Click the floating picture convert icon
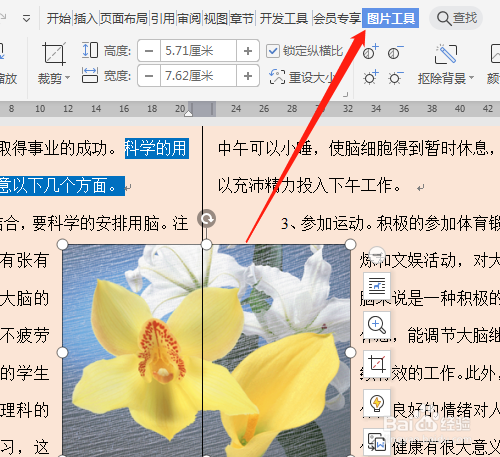 click(x=377, y=441)
